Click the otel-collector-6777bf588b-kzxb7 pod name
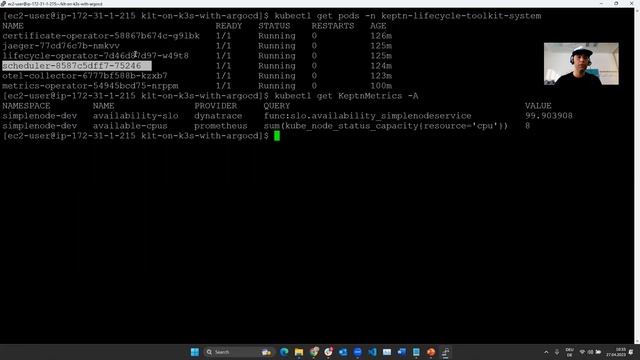The image size is (640, 360). [85, 76]
